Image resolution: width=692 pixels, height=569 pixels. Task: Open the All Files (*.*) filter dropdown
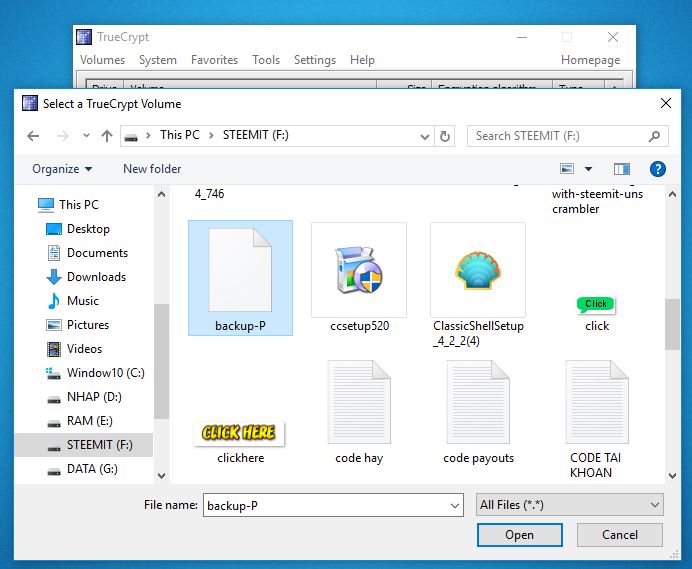coord(569,505)
